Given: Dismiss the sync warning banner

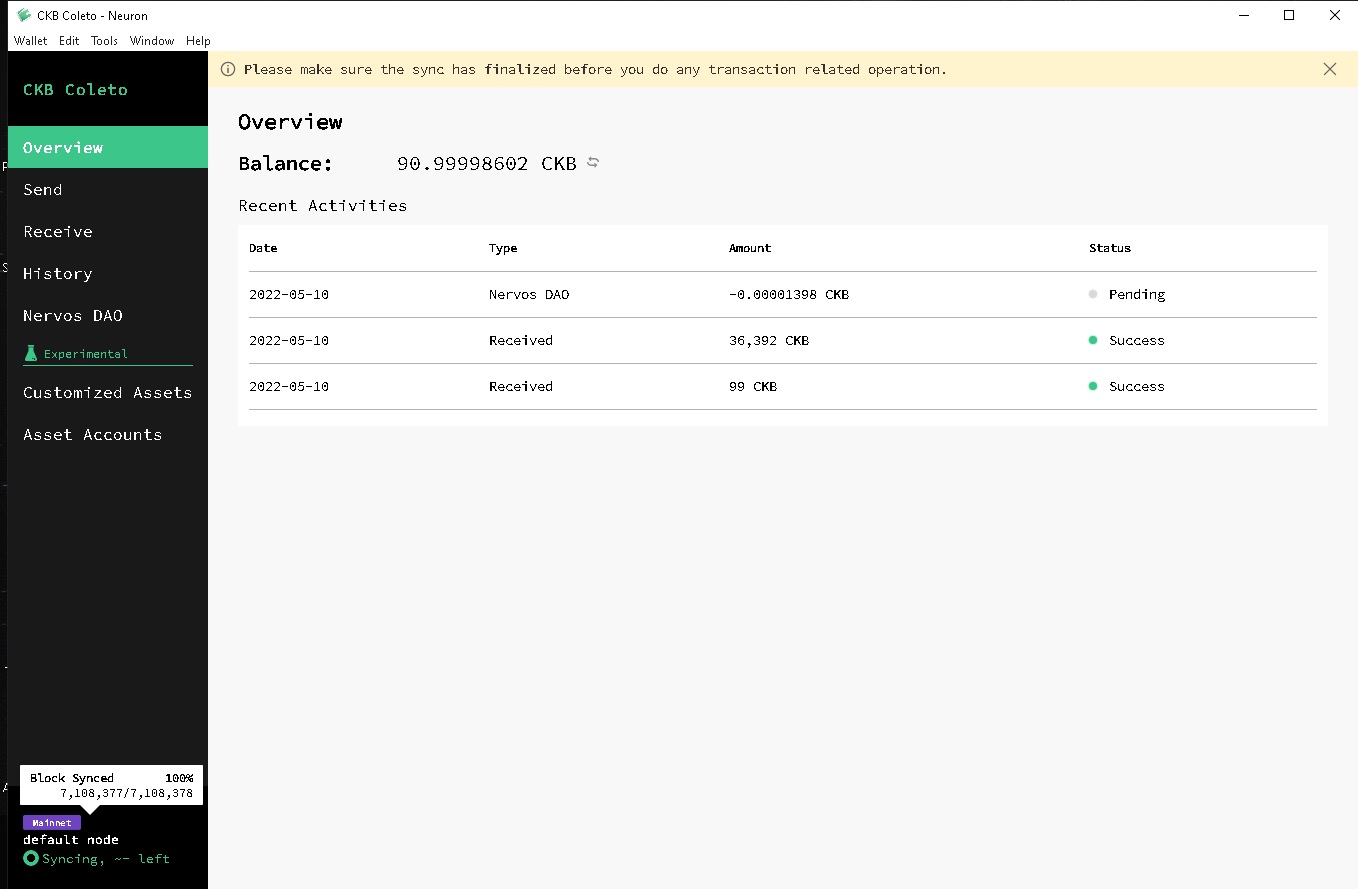Looking at the screenshot, I should (x=1330, y=69).
